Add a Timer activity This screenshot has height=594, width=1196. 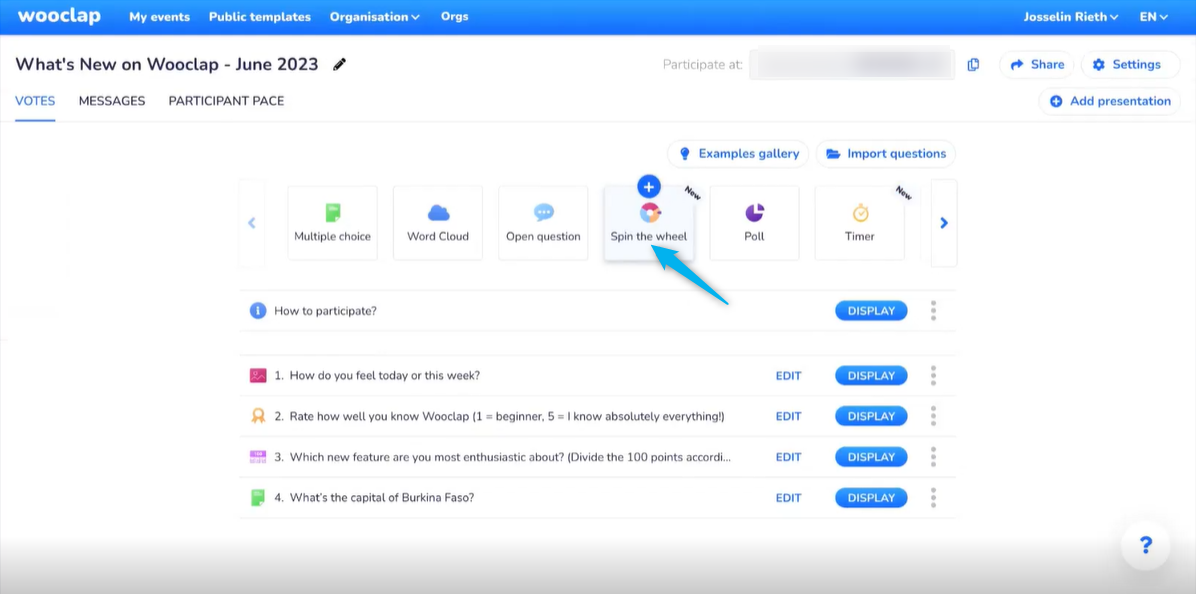pyautogui.click(x=860, y=223)
